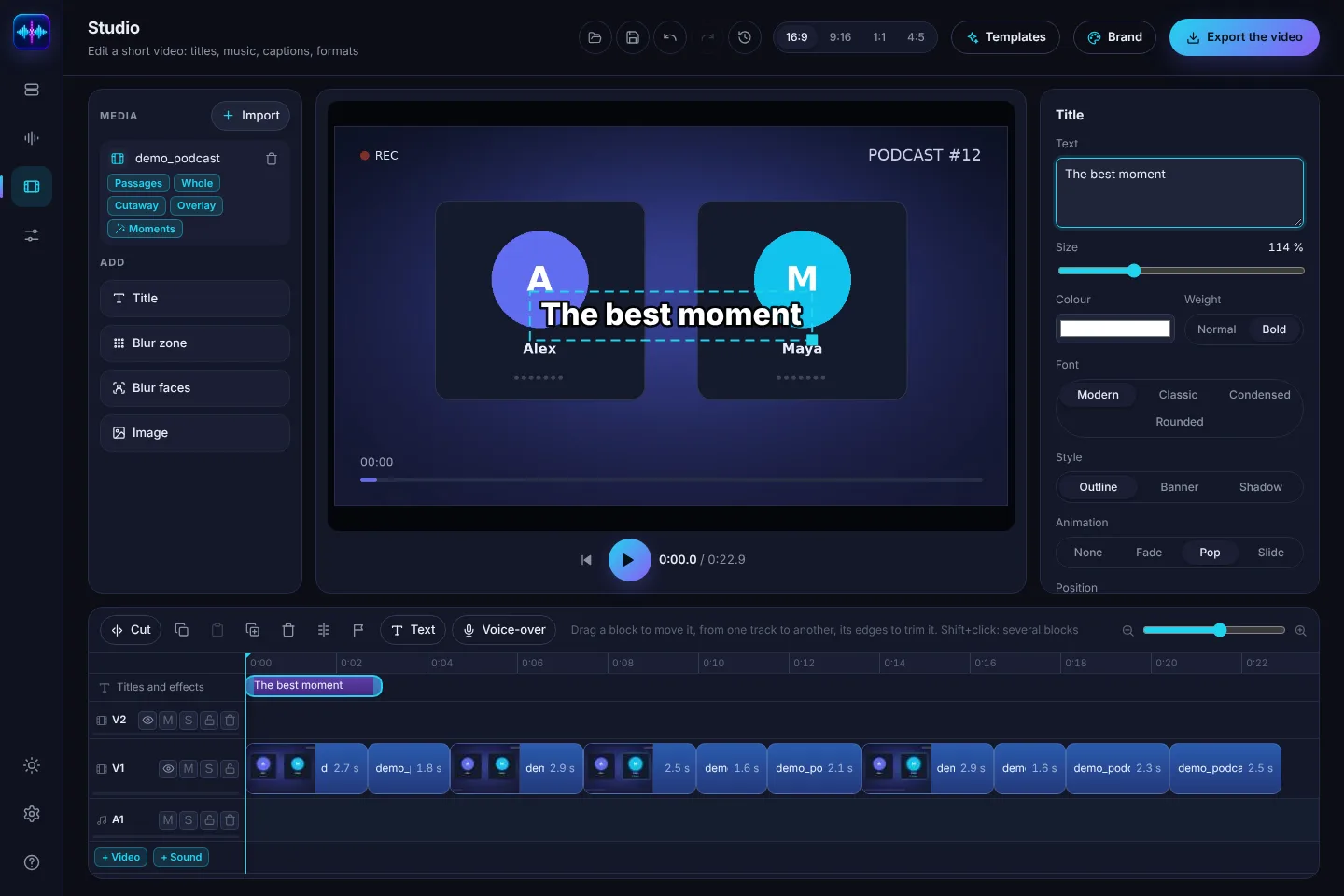This screenshot has height=896, width=1344.
Task: Apply the Shadow title style
Action: pos(1260,487)
